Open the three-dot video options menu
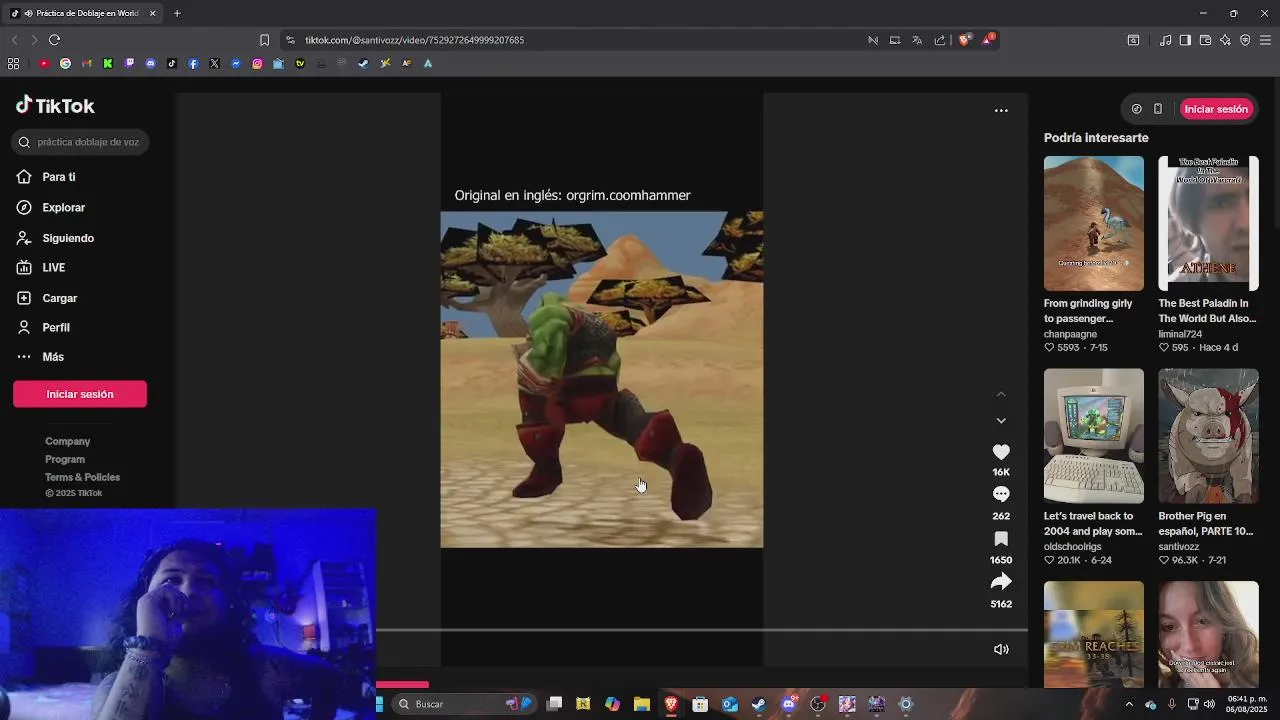Image resolution: width=1280 pixels, height=720 pixels. 1001,110
